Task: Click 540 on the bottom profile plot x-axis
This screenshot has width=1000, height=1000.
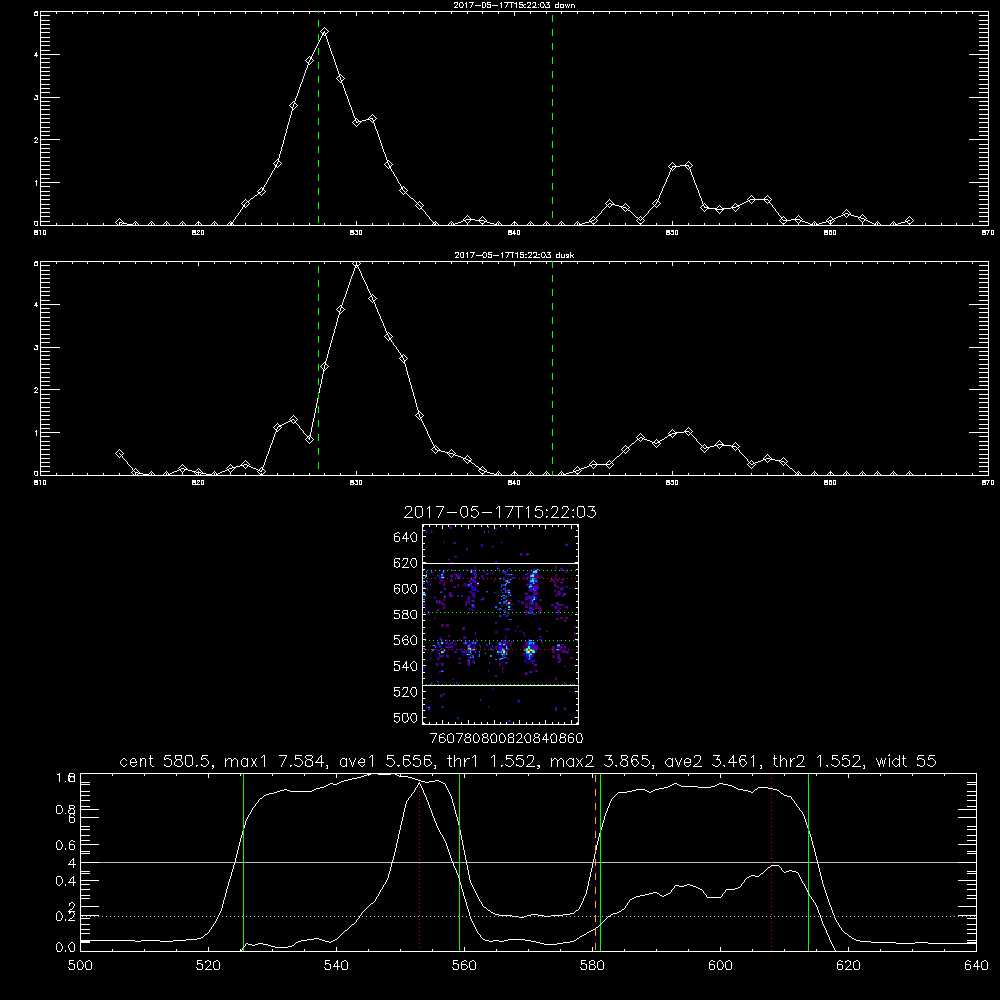Action: [336, 966]
